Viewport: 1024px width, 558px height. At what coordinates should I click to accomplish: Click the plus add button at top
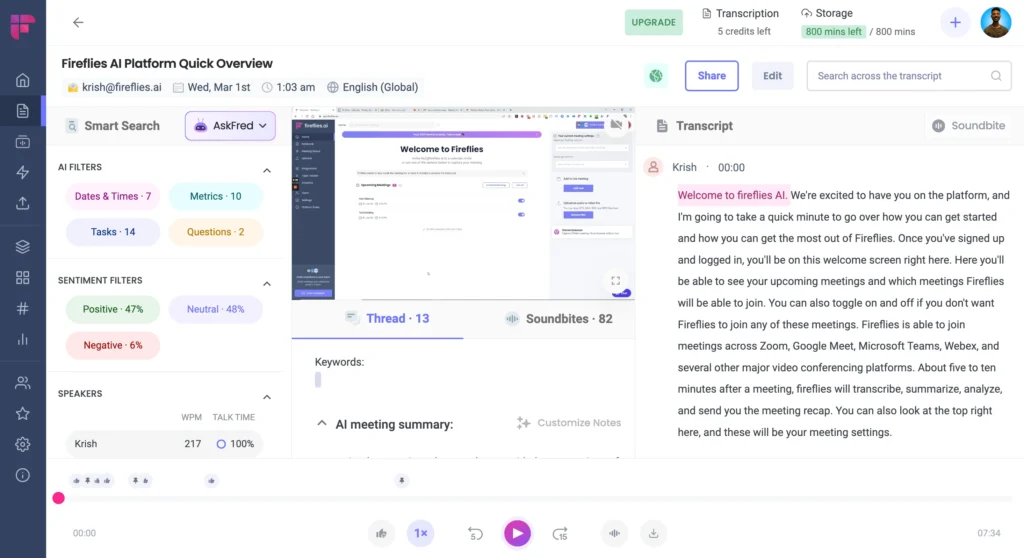click(955, 23)
